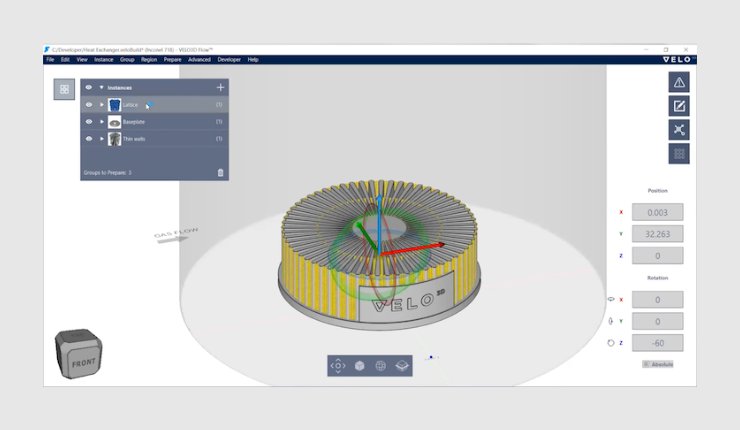
Task: Click the Position Z field showing 0
Action: tap(657, 256)
